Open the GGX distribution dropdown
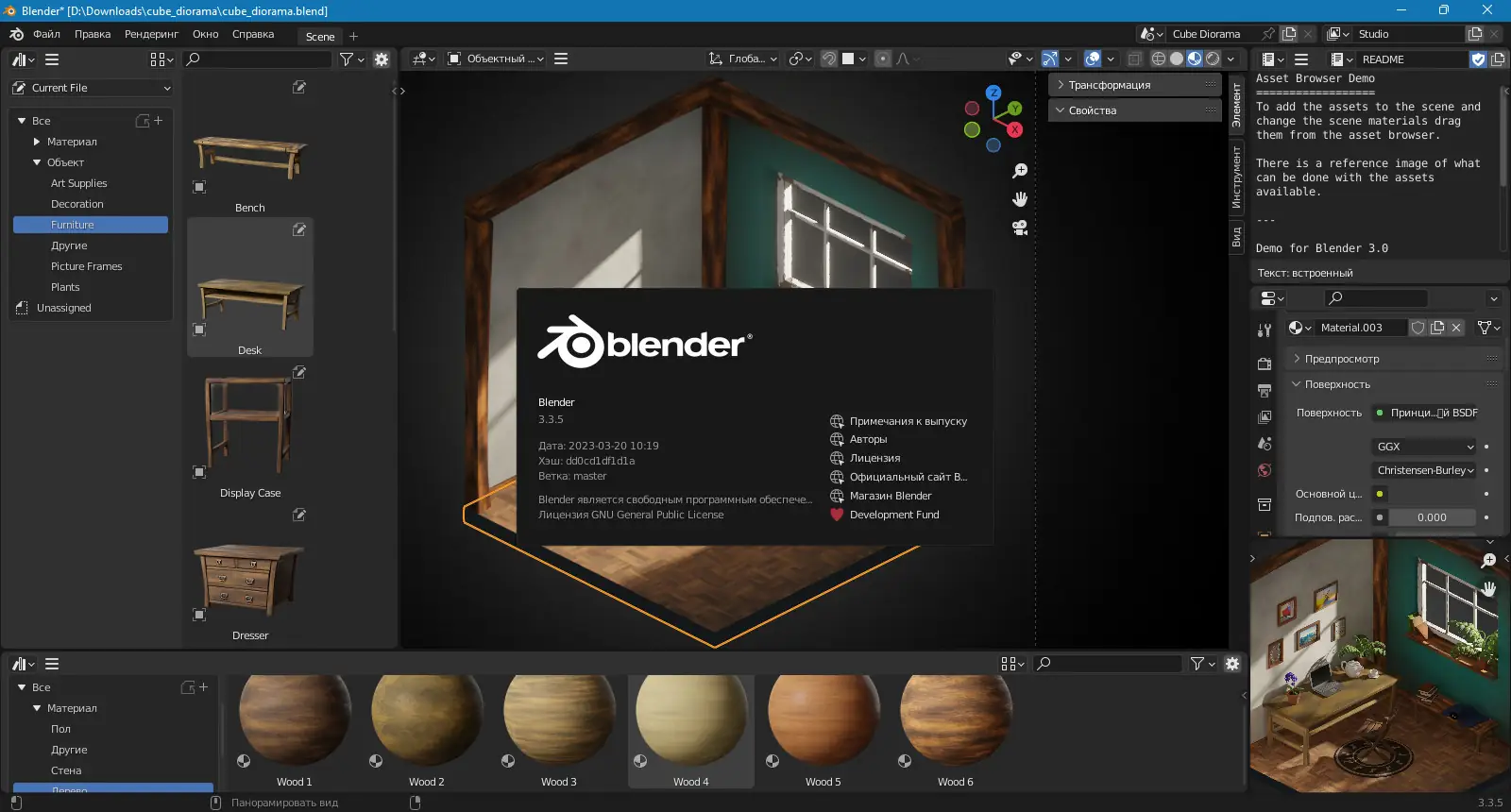 pyautogui.click(x=1424, y=447)
